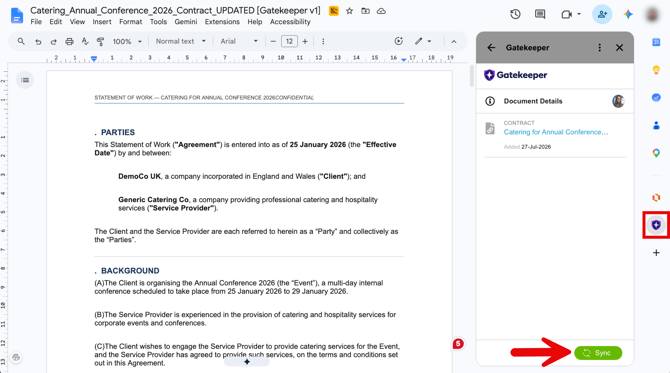The width and height of the screenshot is (670, 373).
Task: Click the Gemini suggestion chip at page bottom
Action: (247, 362)
